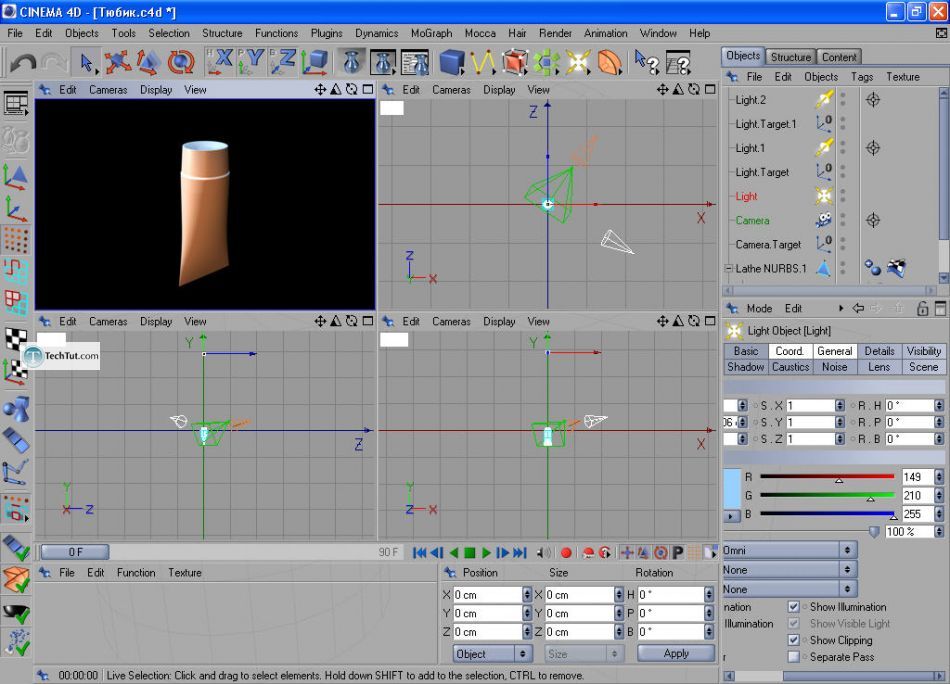Select the Move tool icon
This screenshot has height=684, width=950.
(116, 62)
